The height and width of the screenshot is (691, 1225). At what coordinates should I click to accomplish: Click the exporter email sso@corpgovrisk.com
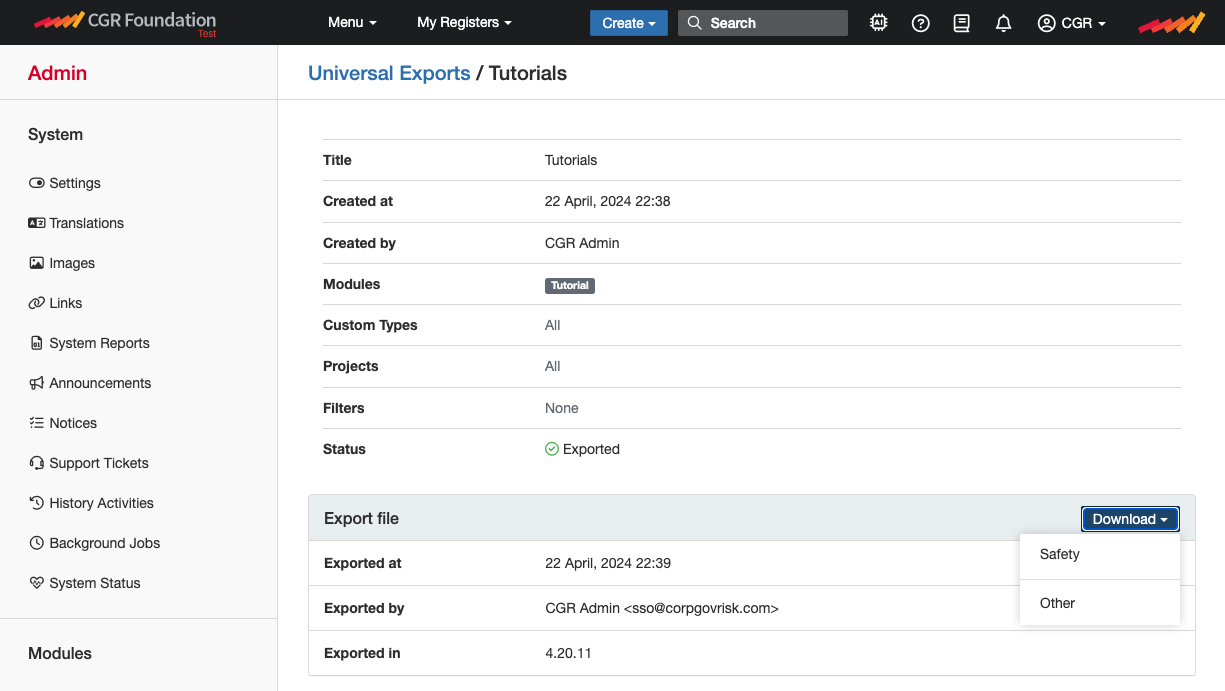701,608
